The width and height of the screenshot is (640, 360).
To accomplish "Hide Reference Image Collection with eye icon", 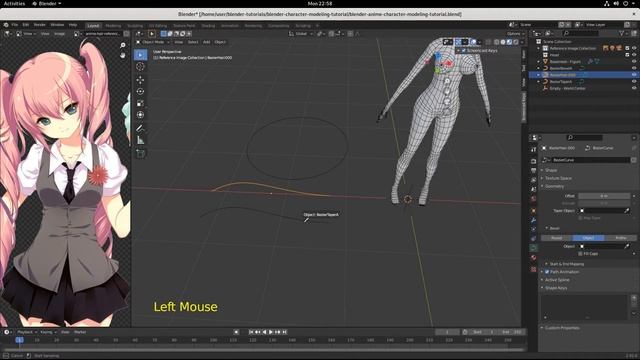I will point(634,48).
